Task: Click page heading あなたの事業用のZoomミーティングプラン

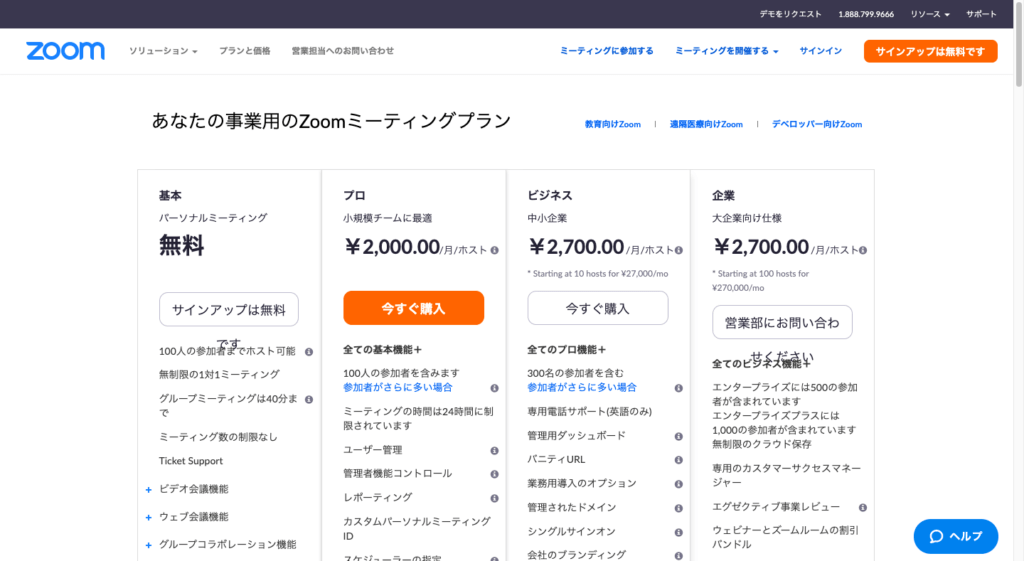Action: coord(331,121)
